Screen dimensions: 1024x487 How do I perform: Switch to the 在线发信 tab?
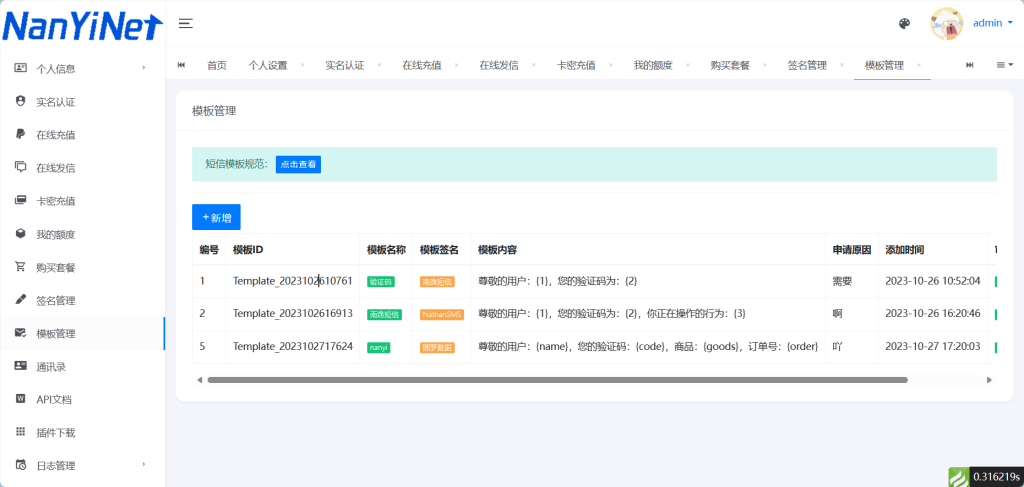(499, 65)
